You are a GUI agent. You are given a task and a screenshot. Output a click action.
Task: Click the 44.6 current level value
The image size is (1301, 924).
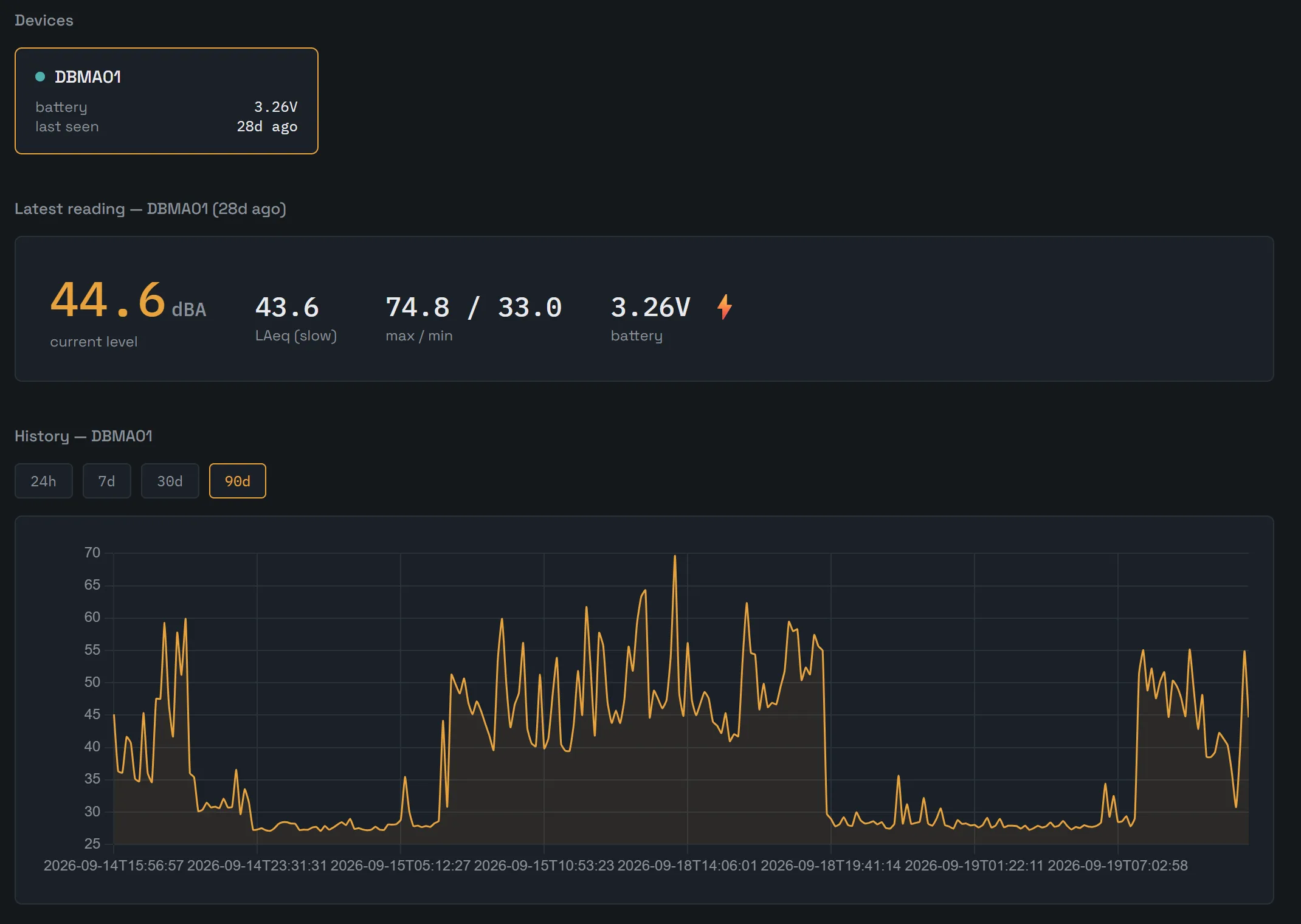(x=108, y=300)
